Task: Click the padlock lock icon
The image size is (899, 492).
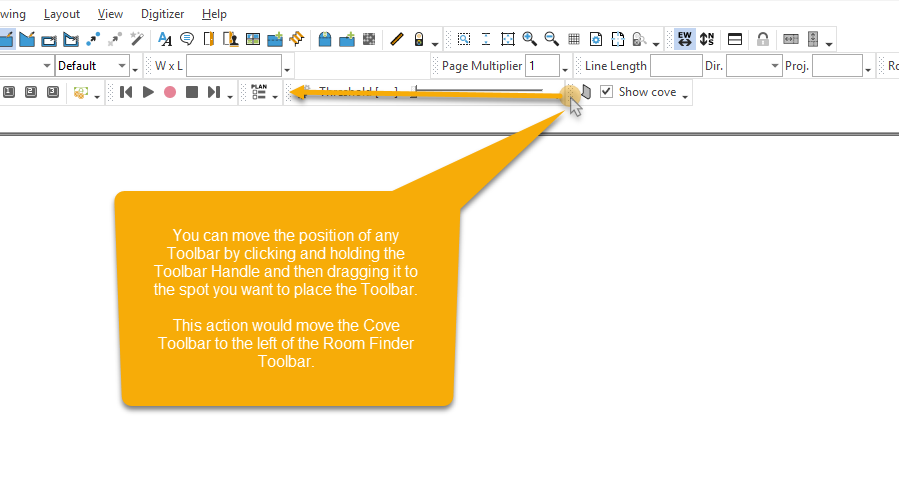Action: pyautogui.click(x=763, y=39)
